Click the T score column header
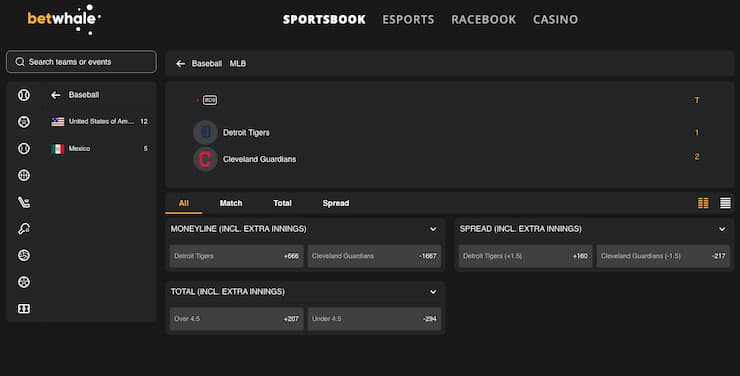Image resolution: width=740 pixels, height=376 pixels. [x=697, y=100]
